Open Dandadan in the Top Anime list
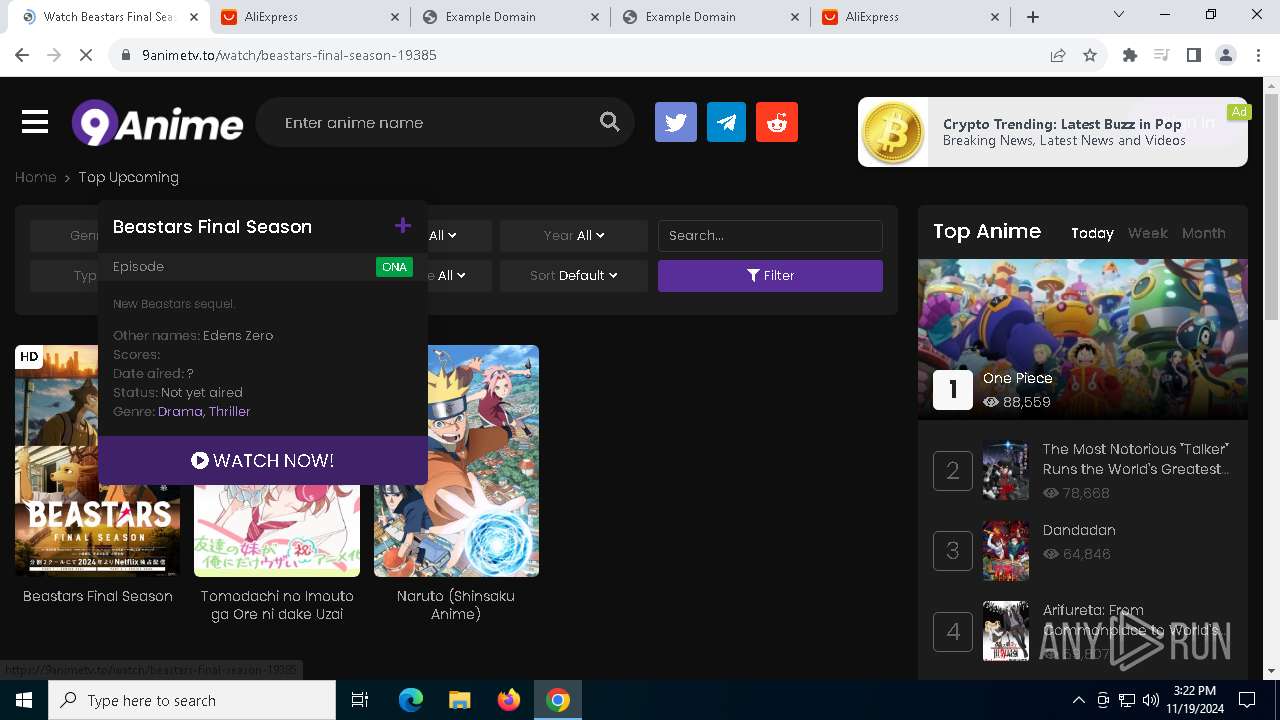 click(1079, 530)
